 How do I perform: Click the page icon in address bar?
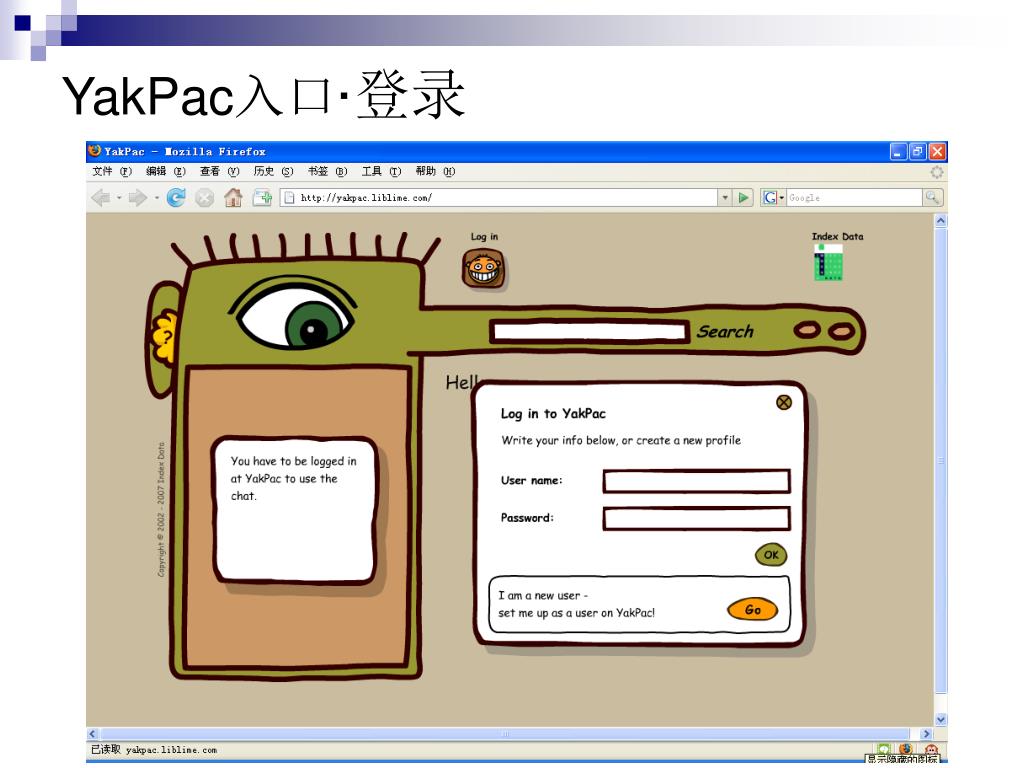tap(289, 197)
